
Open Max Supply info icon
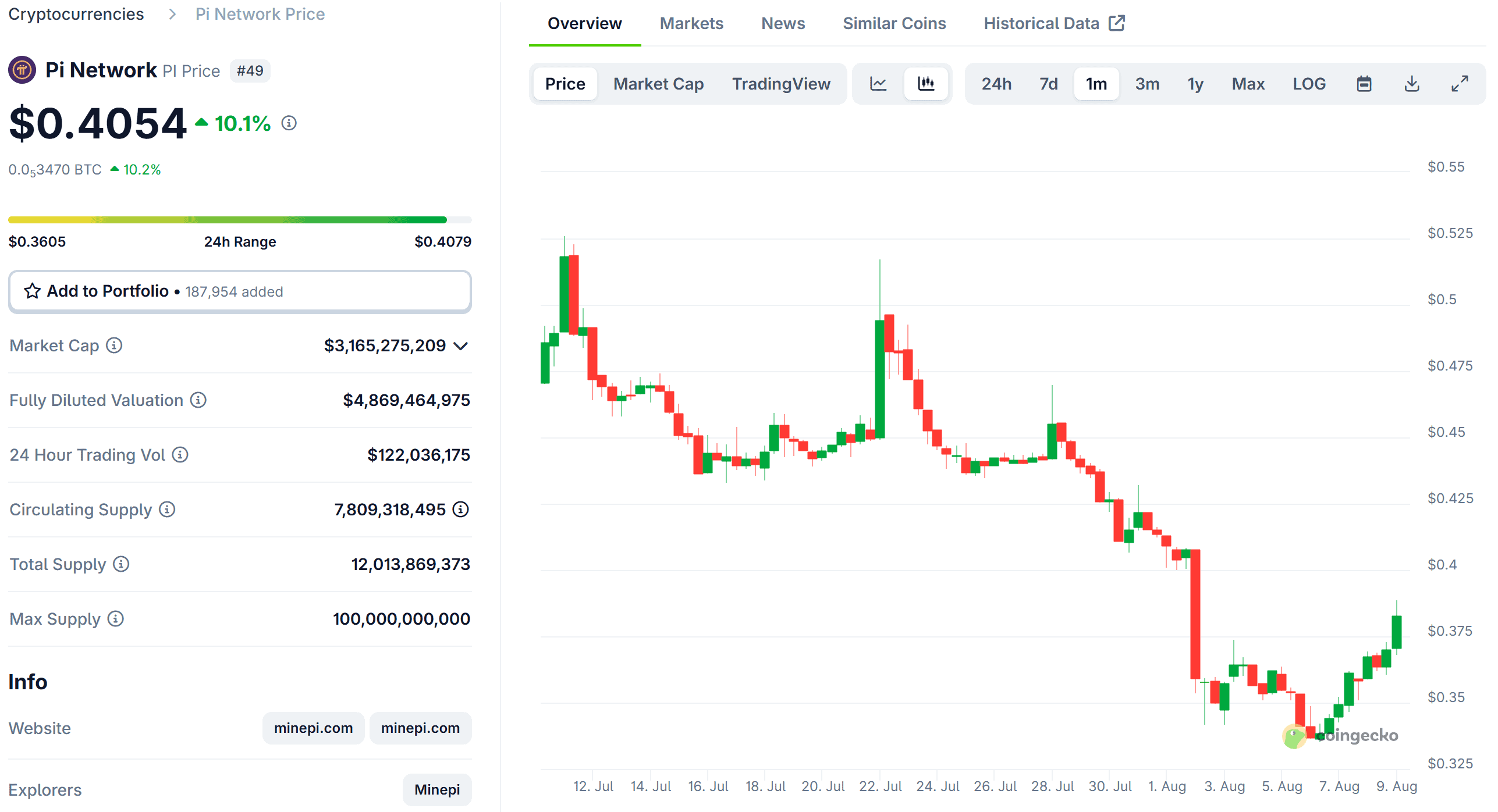pos(116,619)
